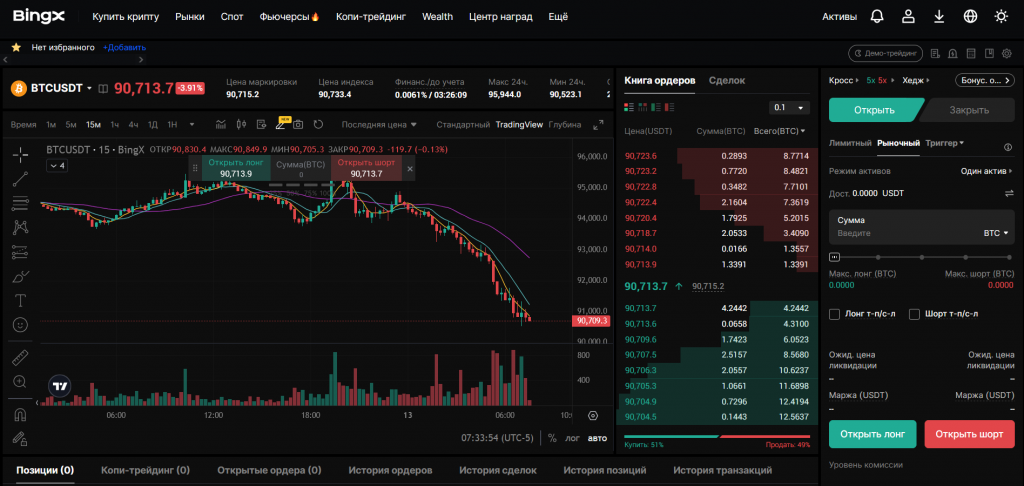The width and height of the screenshot is (1024, 486).
Task: Take a chart snapshot with camera icon
Action: click(x=299, y=125)
